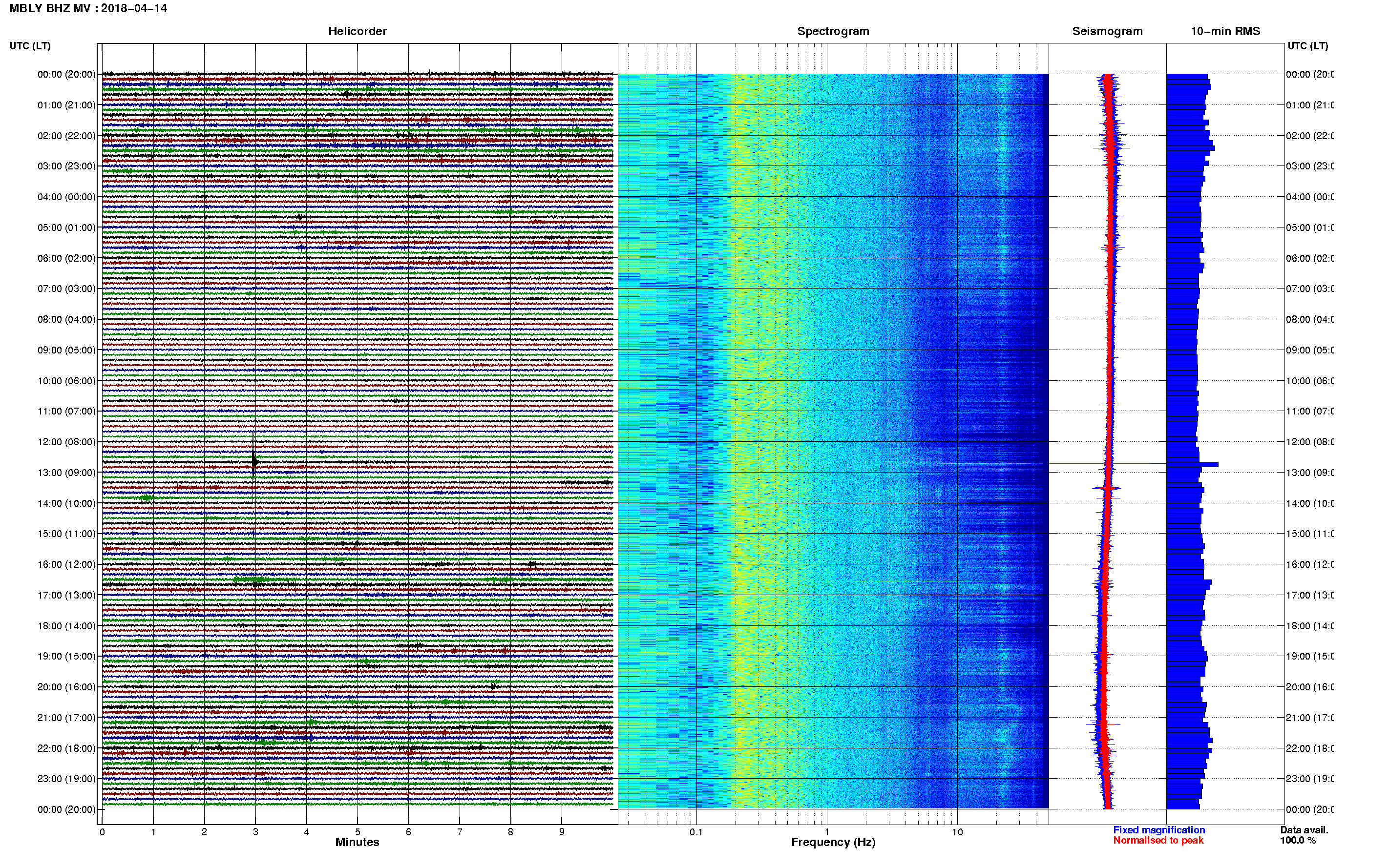The height and width of the screenshot is (868, 1389).
Task: Click the left '14:00 (10:00)' time label
Action: [x=66, y=503]
